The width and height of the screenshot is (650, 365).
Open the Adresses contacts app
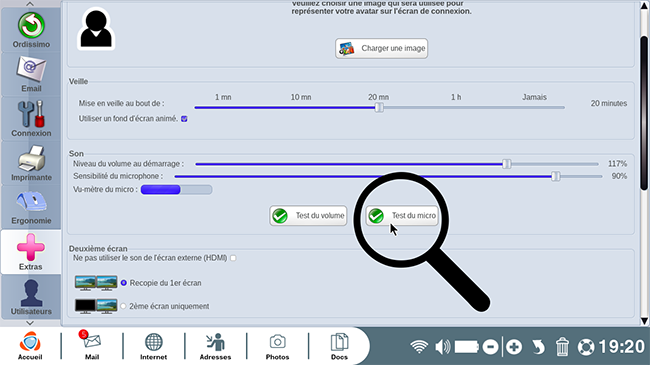click(215, 346)
